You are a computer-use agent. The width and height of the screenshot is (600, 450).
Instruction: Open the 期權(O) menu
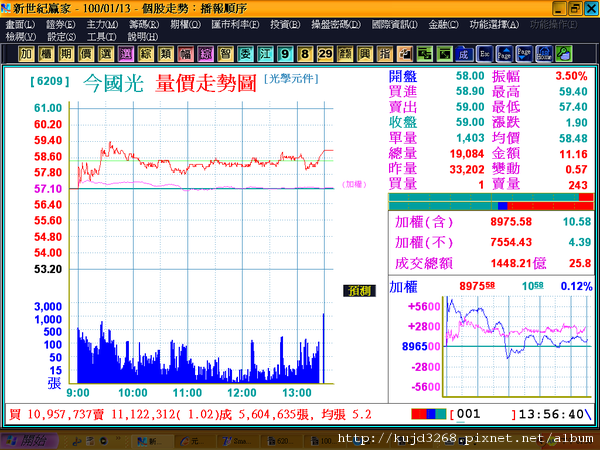pyautogui.click(x=185, y=24)
